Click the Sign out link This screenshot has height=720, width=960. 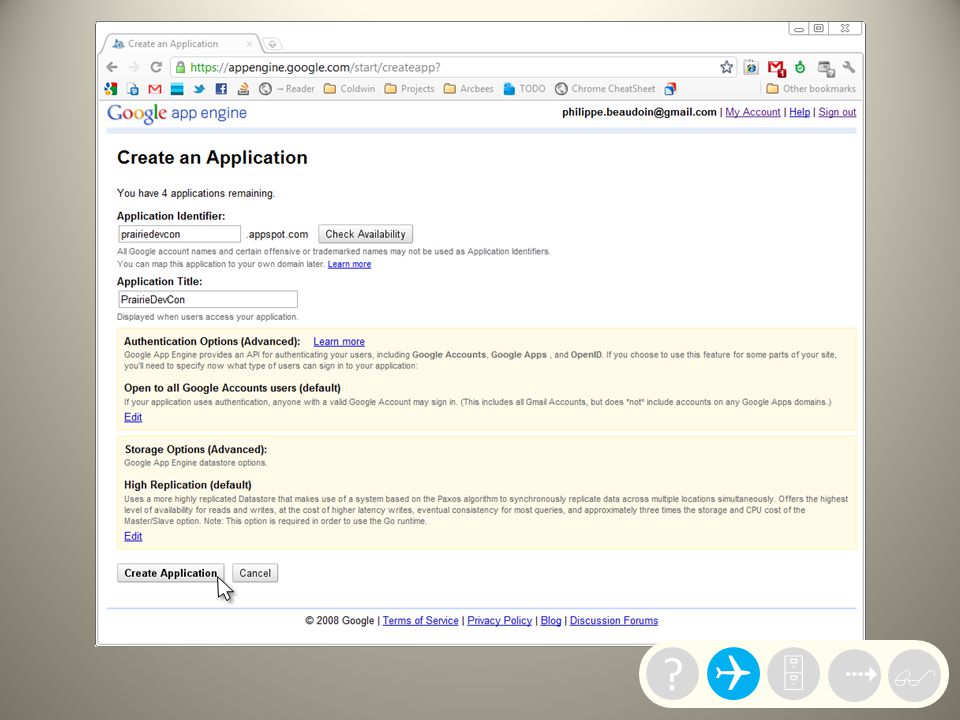point(837,112)
